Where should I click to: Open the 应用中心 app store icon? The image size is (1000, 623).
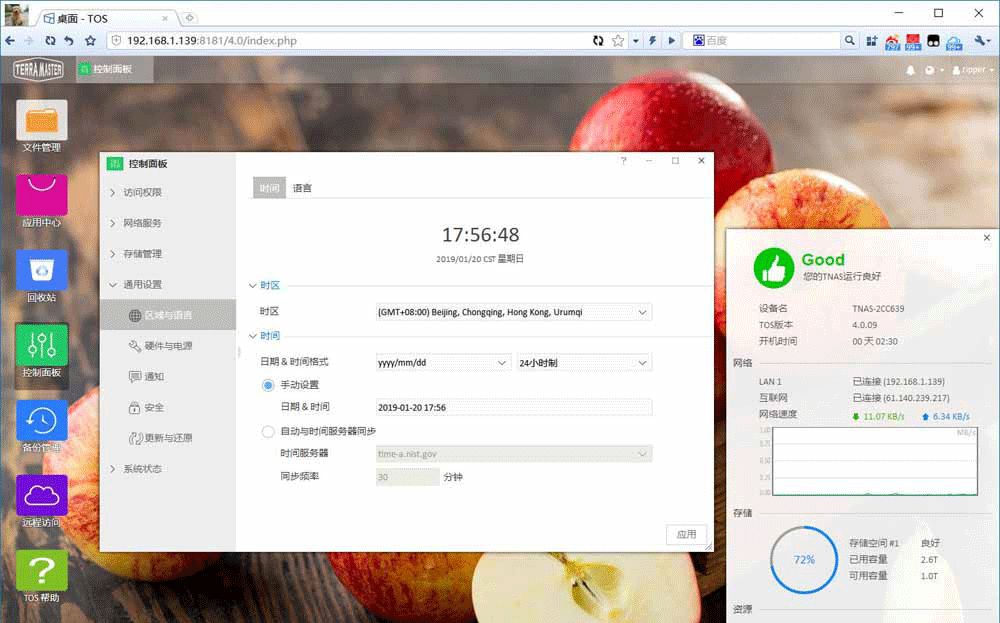click(42, 196)
